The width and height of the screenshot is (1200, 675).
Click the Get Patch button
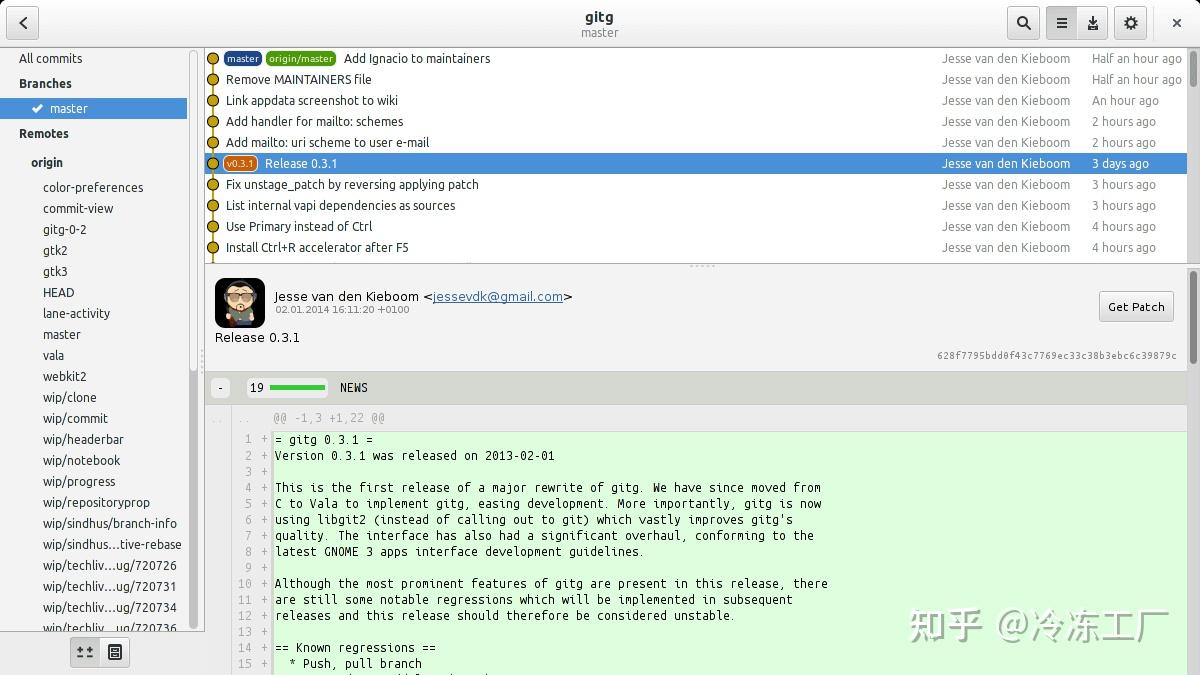tap(1136, 306)
